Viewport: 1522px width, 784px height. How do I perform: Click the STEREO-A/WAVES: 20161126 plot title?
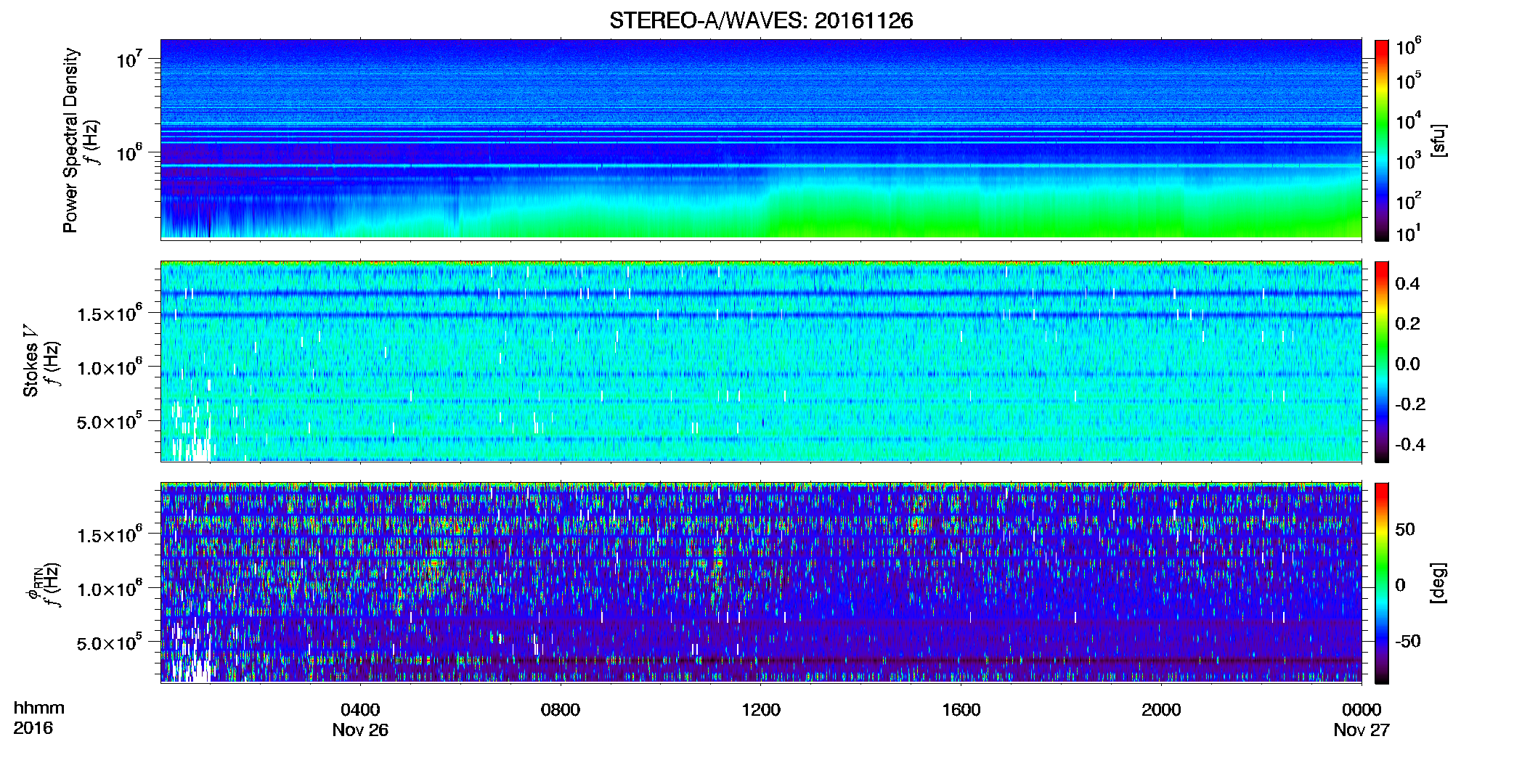click(761, 20)
